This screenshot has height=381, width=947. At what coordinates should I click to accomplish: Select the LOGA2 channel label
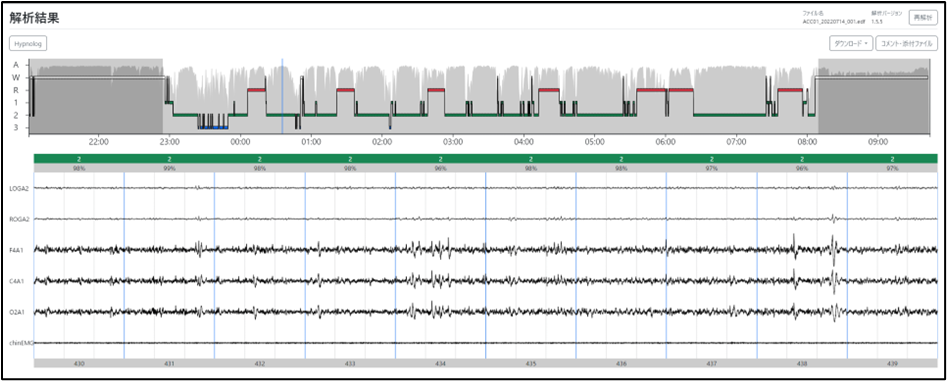[x=19, y=188]
